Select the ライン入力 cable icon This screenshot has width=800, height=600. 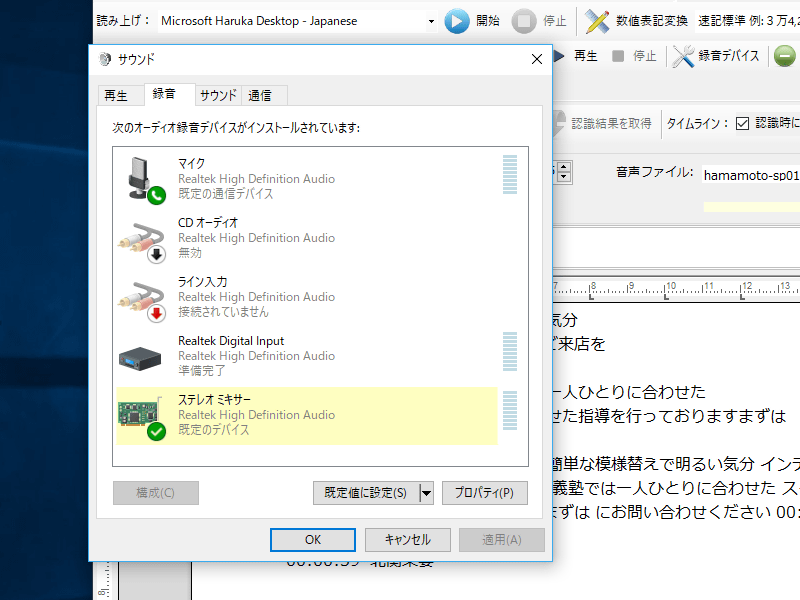[x=142, y=300]
